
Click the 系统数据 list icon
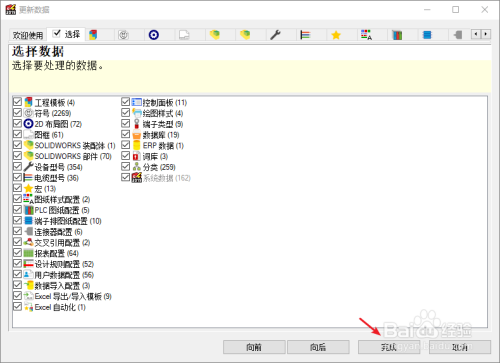[136, 177]
